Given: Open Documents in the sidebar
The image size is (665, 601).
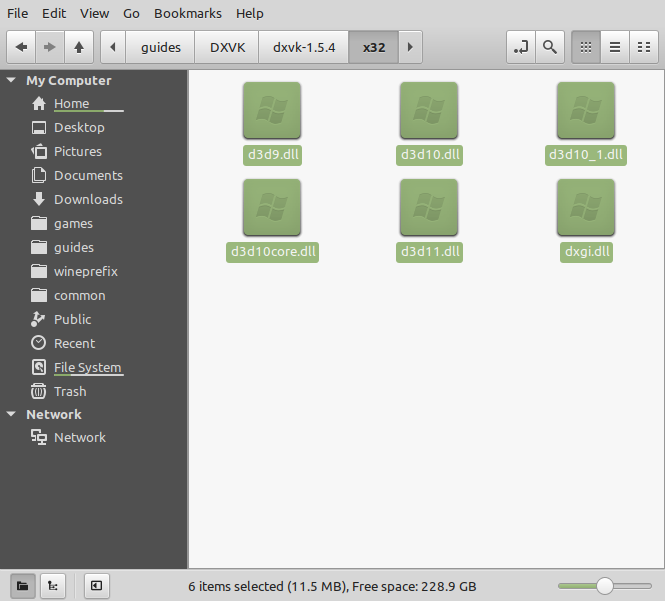Looking at the screenshot, I should (x=88, y=175).
